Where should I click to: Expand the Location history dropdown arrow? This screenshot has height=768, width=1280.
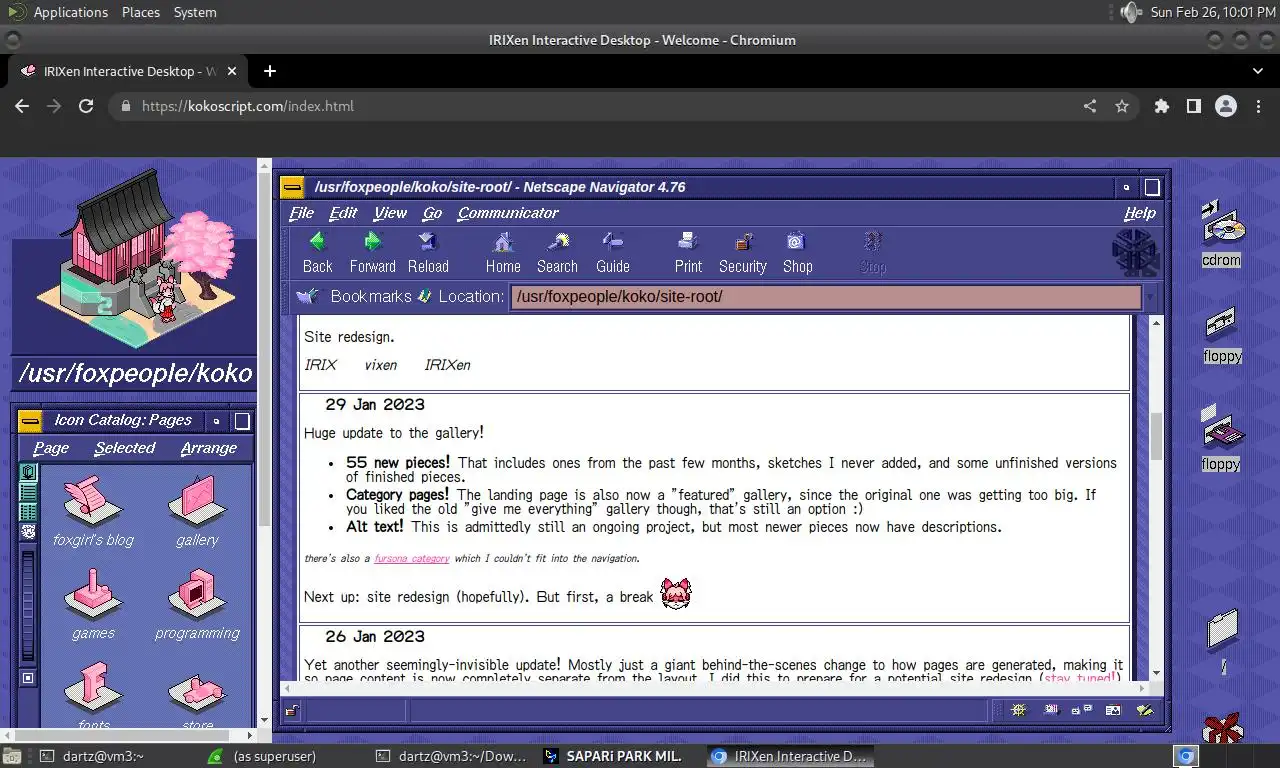coord(1151,296)
